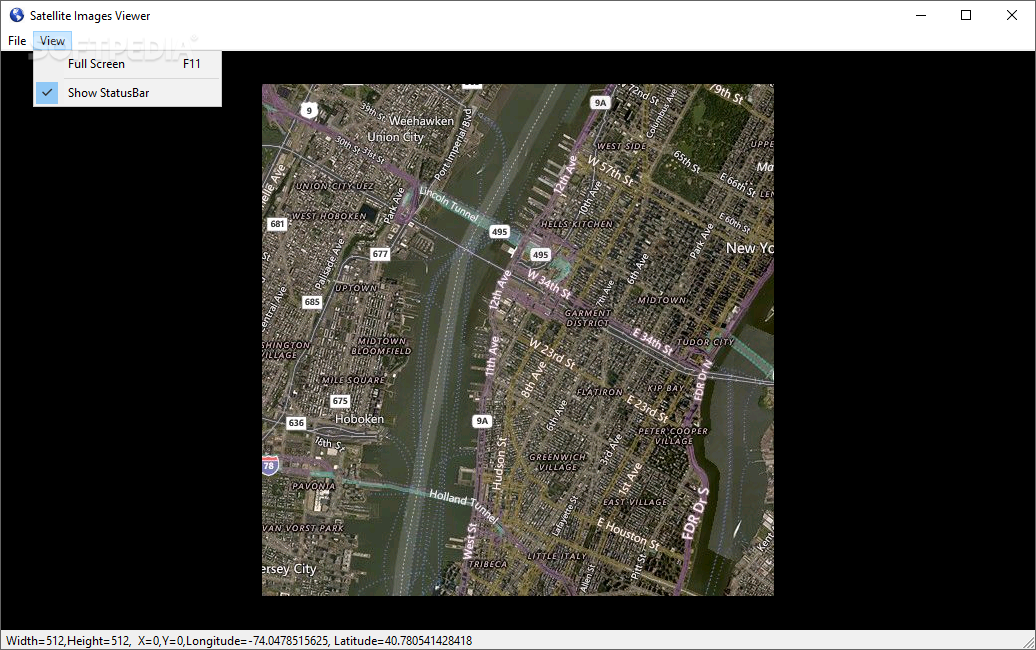Toggle the Show StatusBar option
The height and width of the screenshot is (650, 1036).
[x=128, y=93]
